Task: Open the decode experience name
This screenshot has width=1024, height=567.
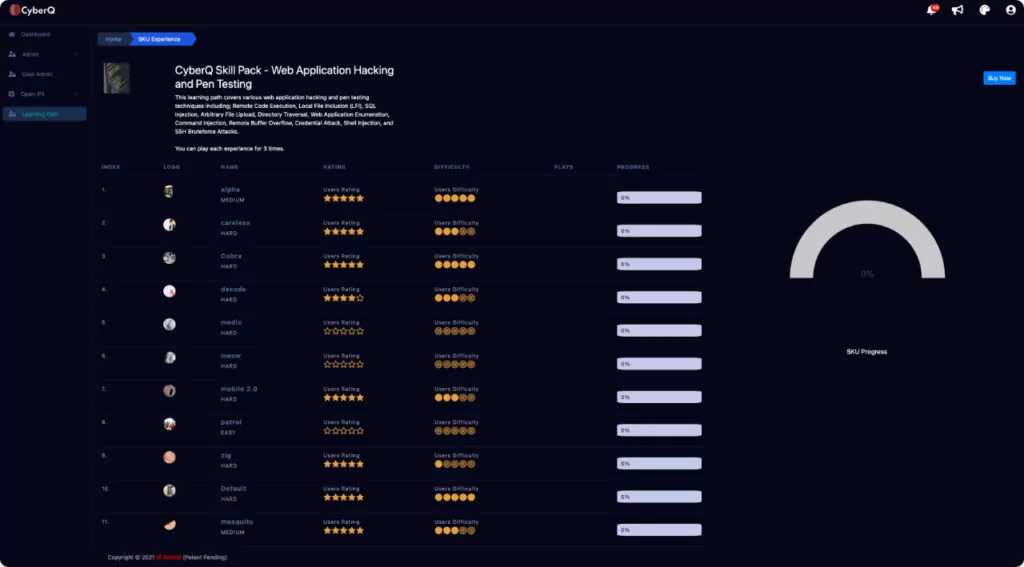Action: tap(233, 289)
